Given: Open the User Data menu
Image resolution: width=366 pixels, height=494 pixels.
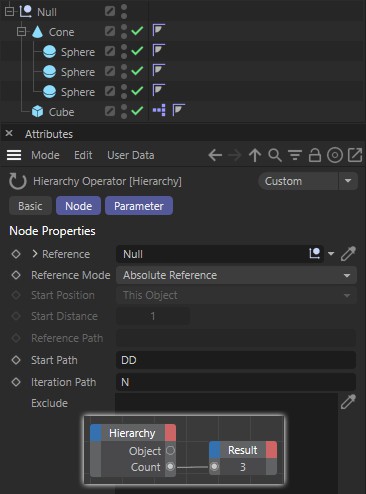Looking at the screenshot, I should 131,155.
